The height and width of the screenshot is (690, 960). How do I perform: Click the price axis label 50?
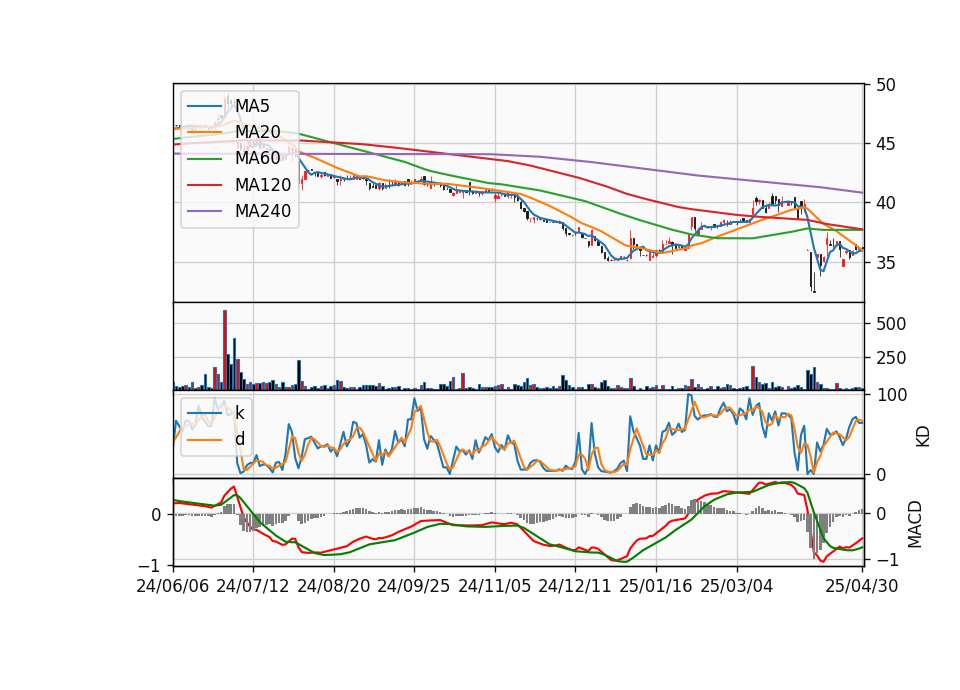[885, 85]
